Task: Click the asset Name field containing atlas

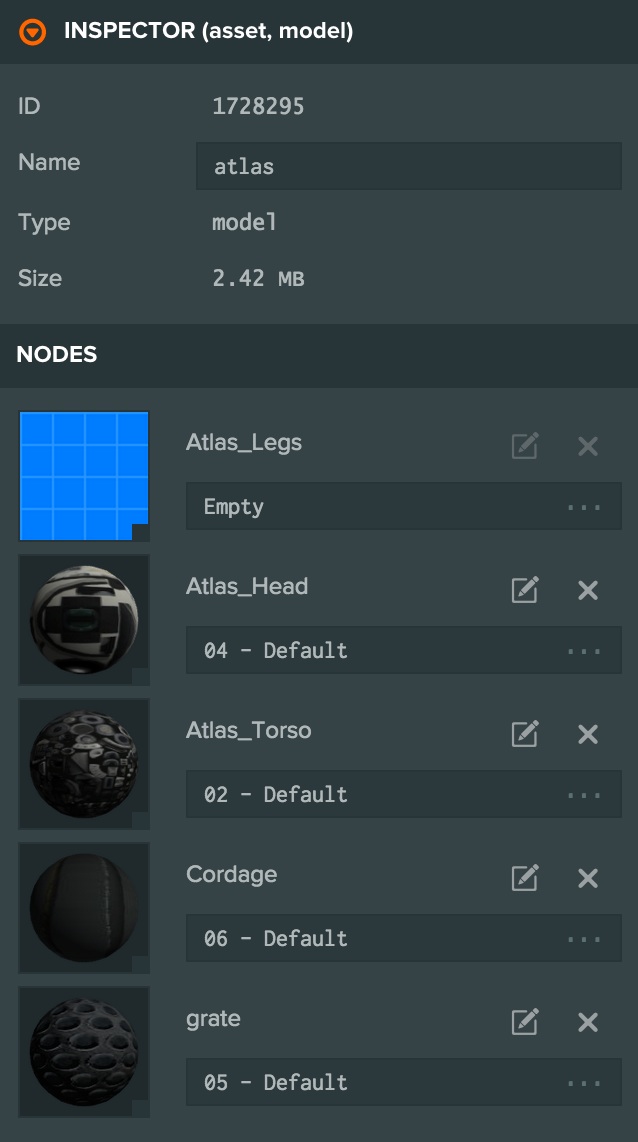Action: [x=408, y=166]
